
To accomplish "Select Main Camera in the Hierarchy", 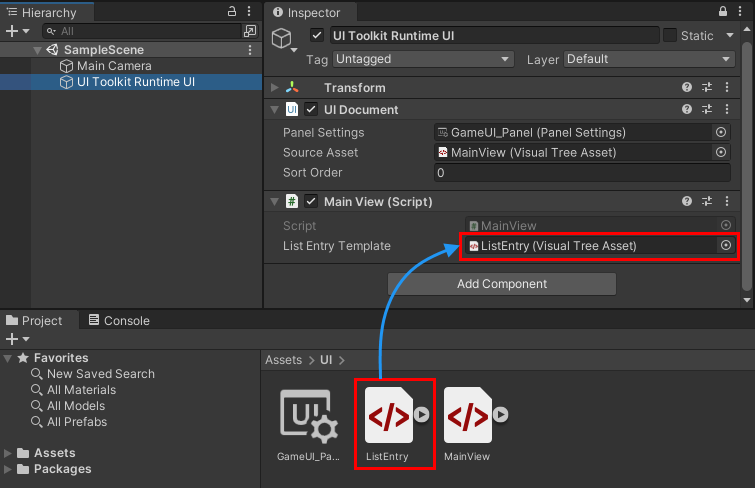I will [x=113, y=66].
